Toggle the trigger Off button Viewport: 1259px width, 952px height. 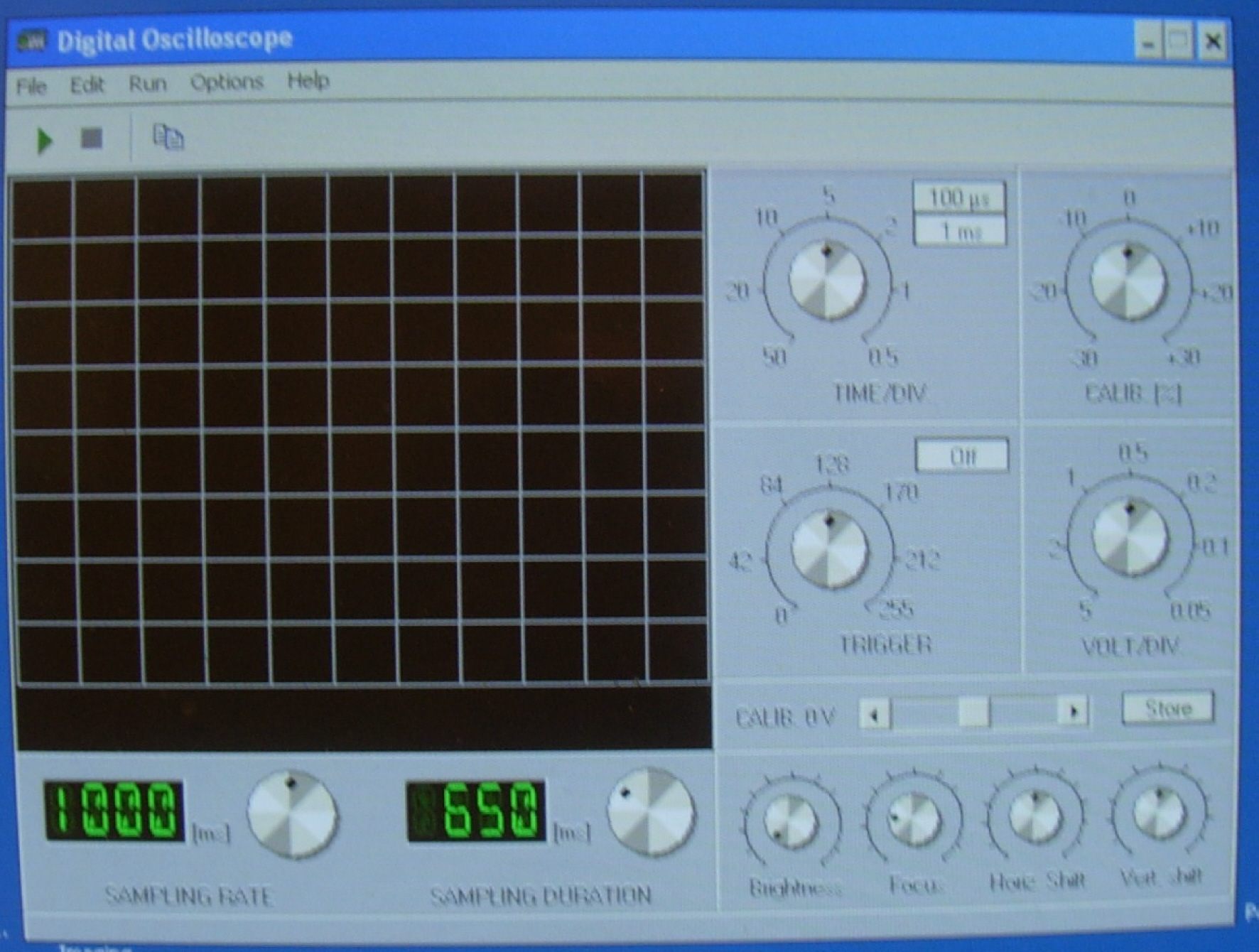click(962, 455)
